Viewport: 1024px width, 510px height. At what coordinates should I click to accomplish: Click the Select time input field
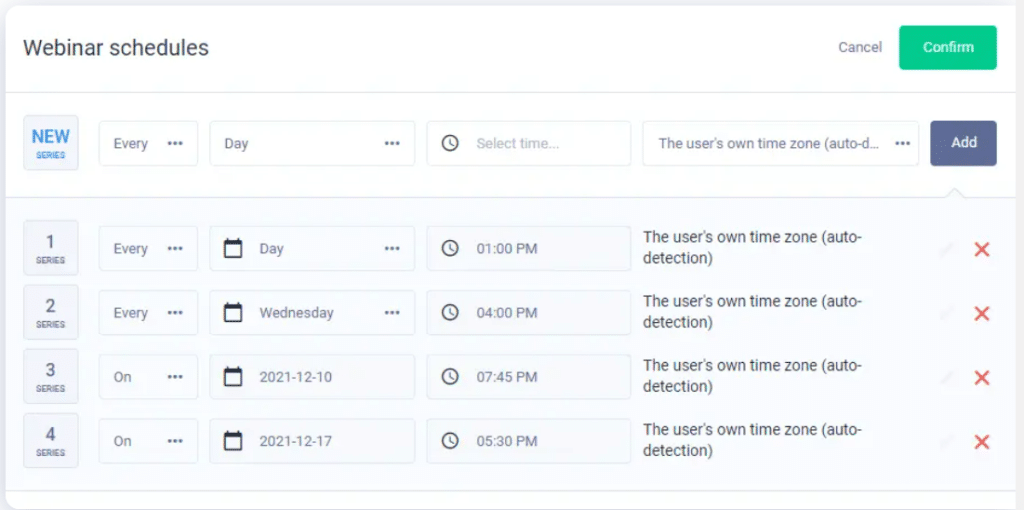pyautogui.click(x=529, y=143)
